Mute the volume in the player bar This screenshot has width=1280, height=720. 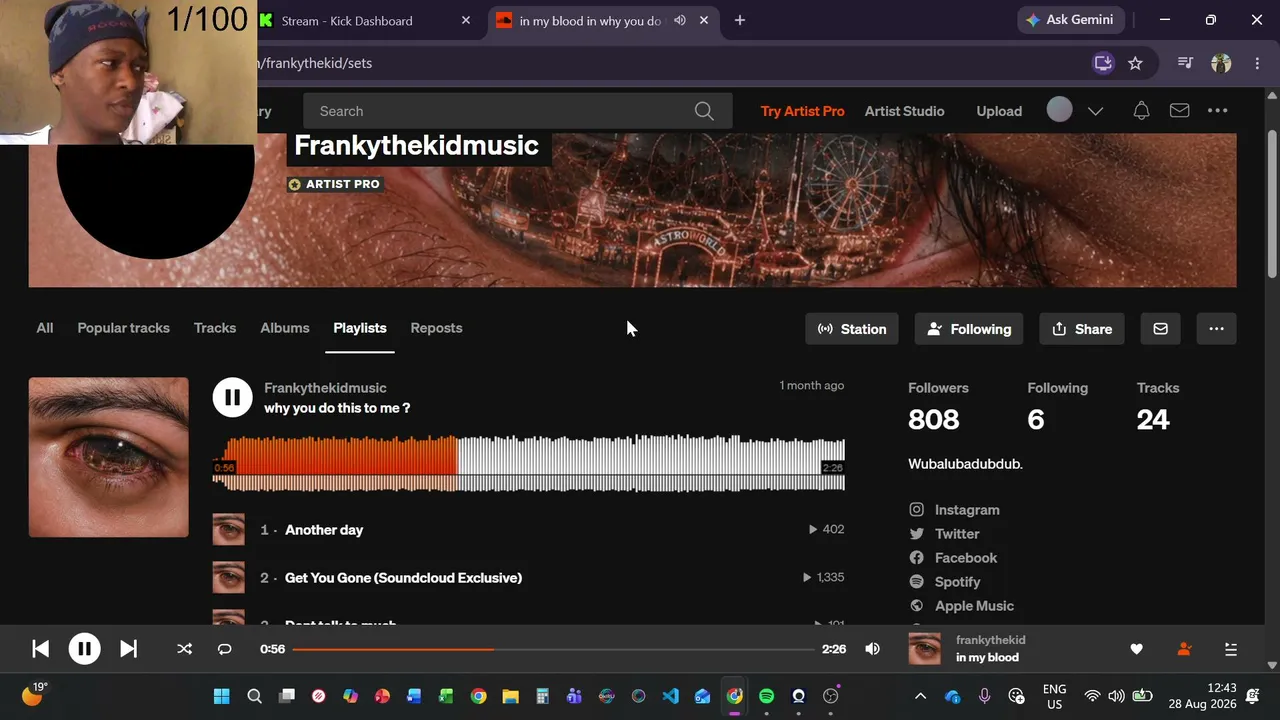point(872,649)
